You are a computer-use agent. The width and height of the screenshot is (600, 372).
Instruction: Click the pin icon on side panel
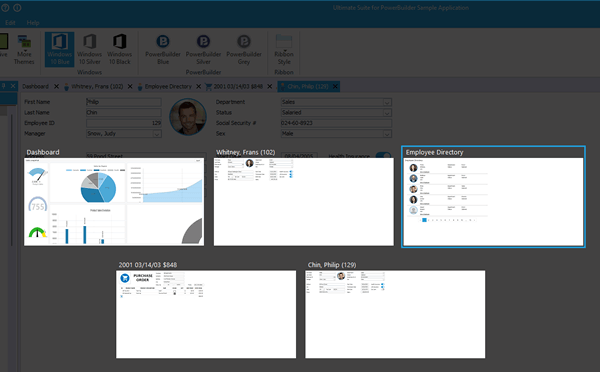pyautogui.click(x=3, y=86)
